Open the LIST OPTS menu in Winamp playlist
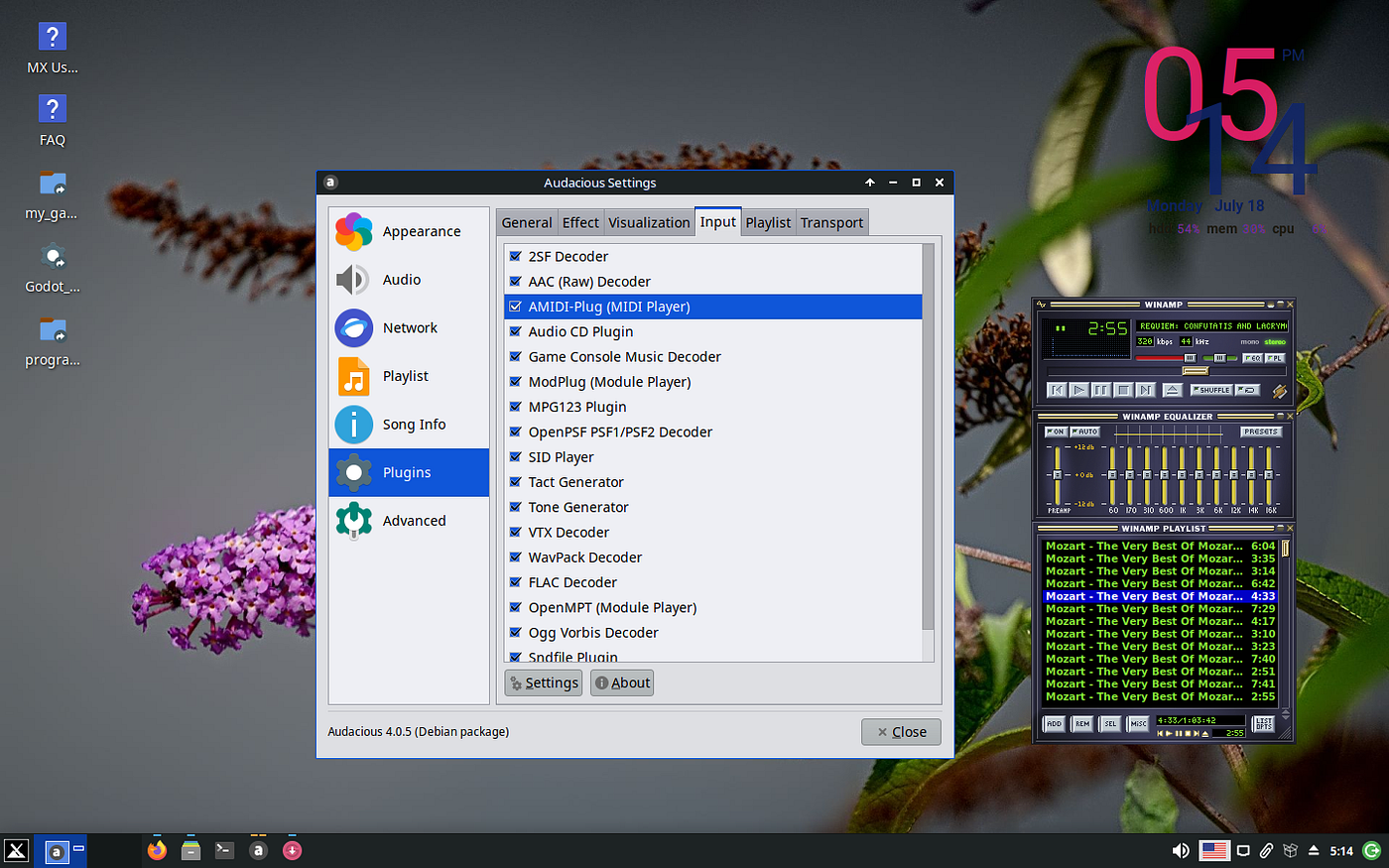The width and height of the screenshot is (1389, 868). (1264, 723)
